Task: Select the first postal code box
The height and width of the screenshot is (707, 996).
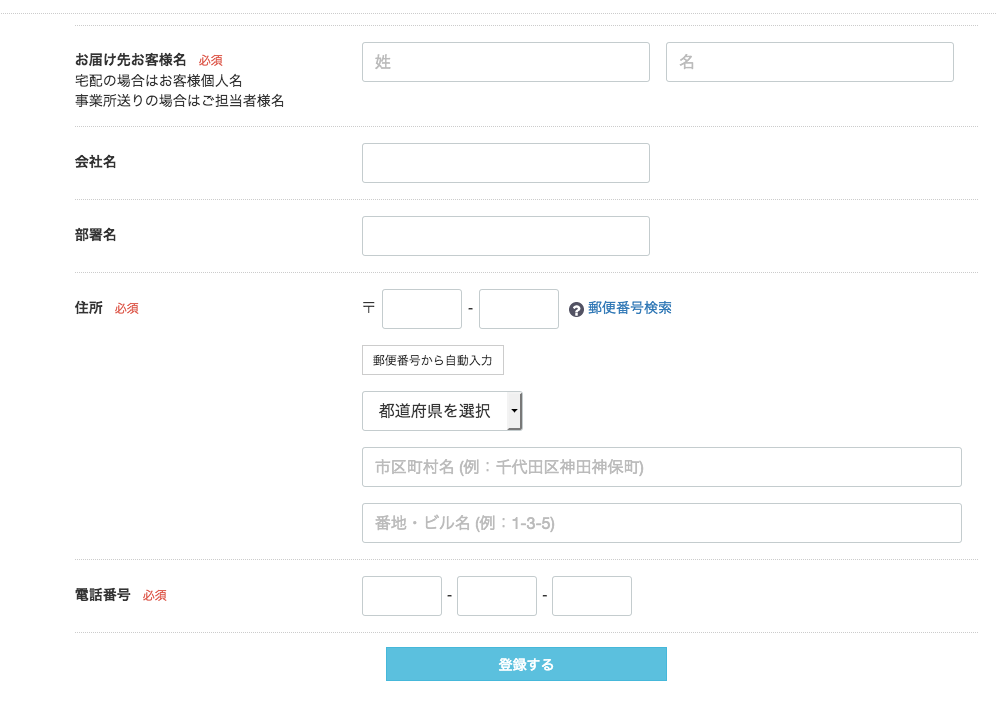Action: click(x=421, y=309)
